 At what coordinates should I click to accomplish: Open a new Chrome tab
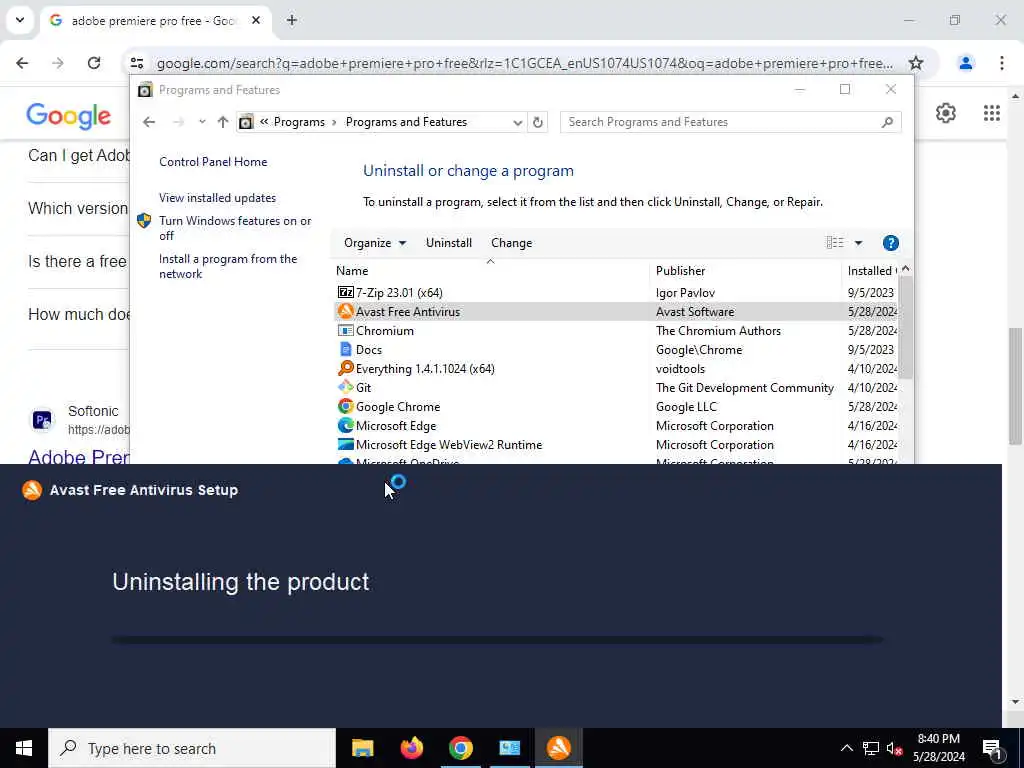pyautogui.click(x=292, y=20)
